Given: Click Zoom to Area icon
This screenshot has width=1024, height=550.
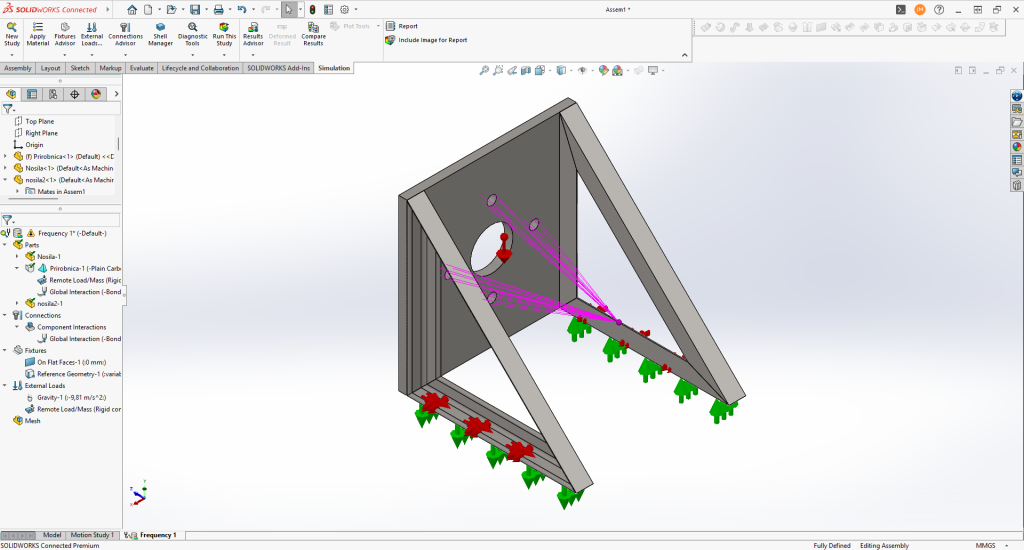Looking at the screenshot, I should [x=498, y=71].
